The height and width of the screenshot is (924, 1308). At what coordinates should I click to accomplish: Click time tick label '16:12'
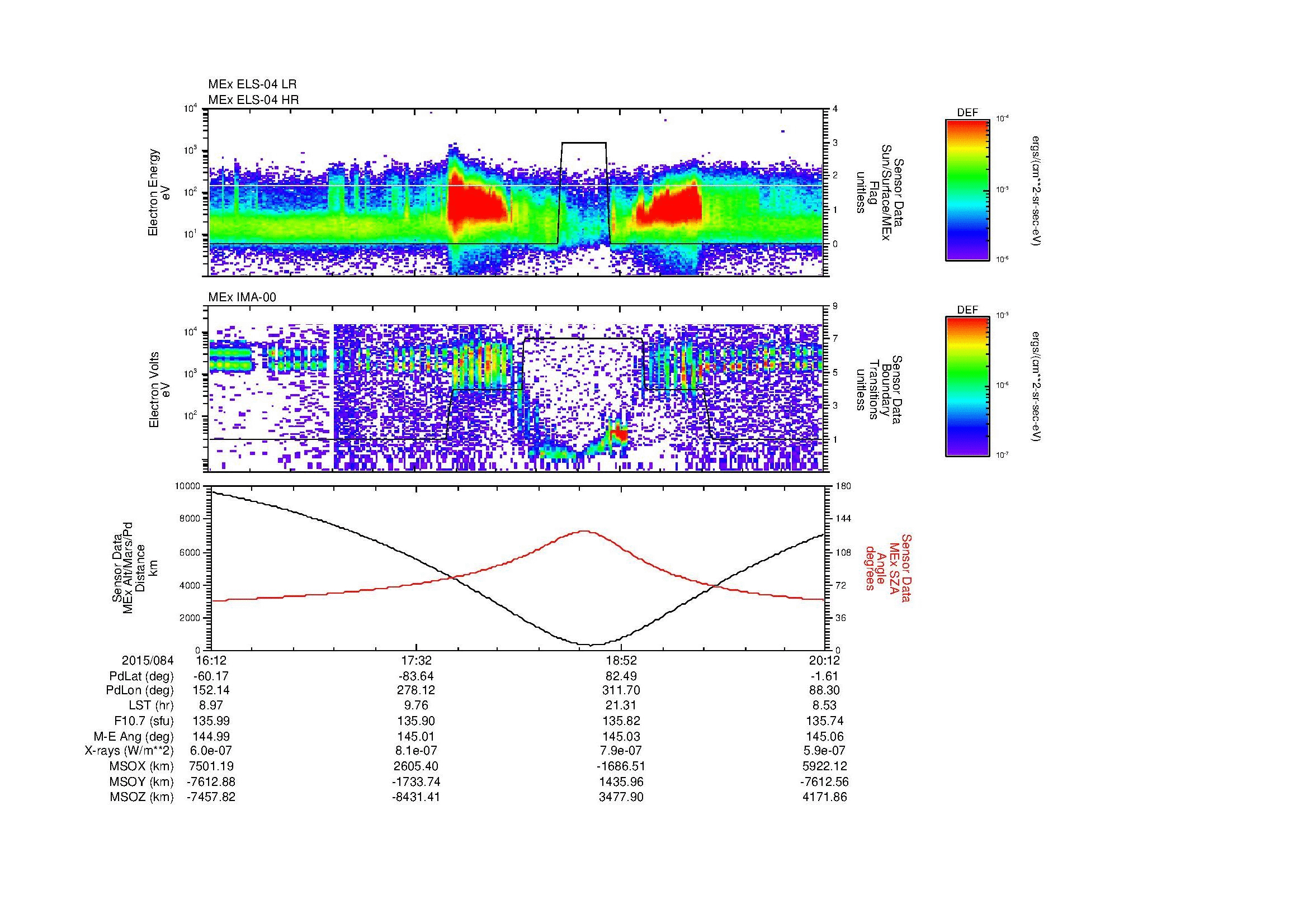coord(211,660)
